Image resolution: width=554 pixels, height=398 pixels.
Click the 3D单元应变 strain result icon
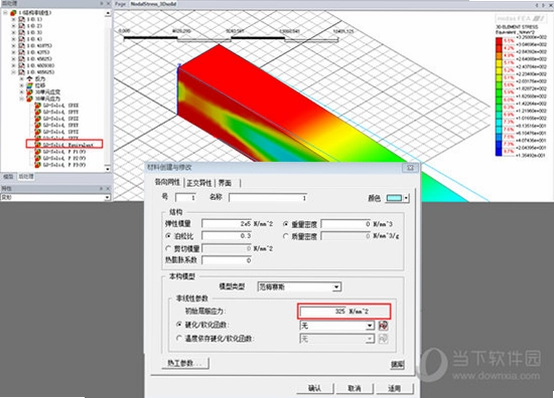click(30, 92)
